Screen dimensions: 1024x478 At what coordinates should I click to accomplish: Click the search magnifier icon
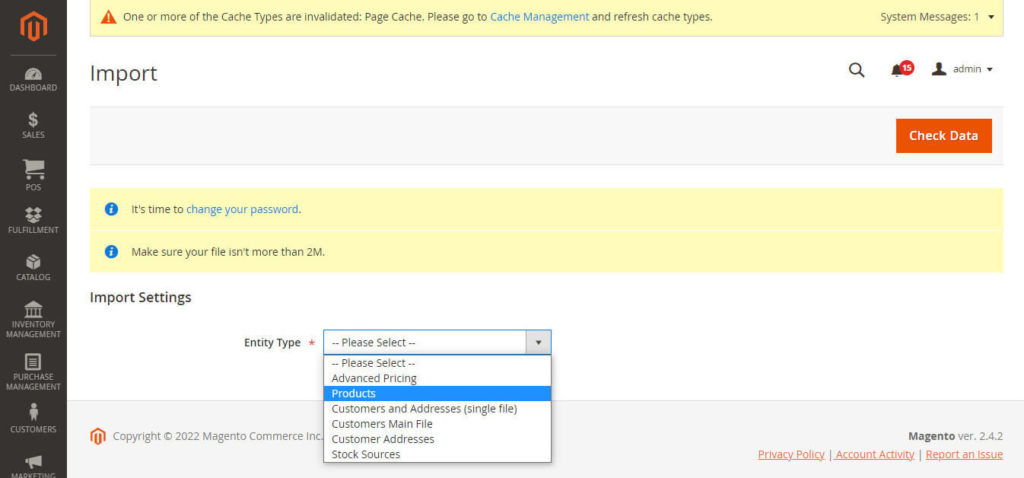click(856, 70)
